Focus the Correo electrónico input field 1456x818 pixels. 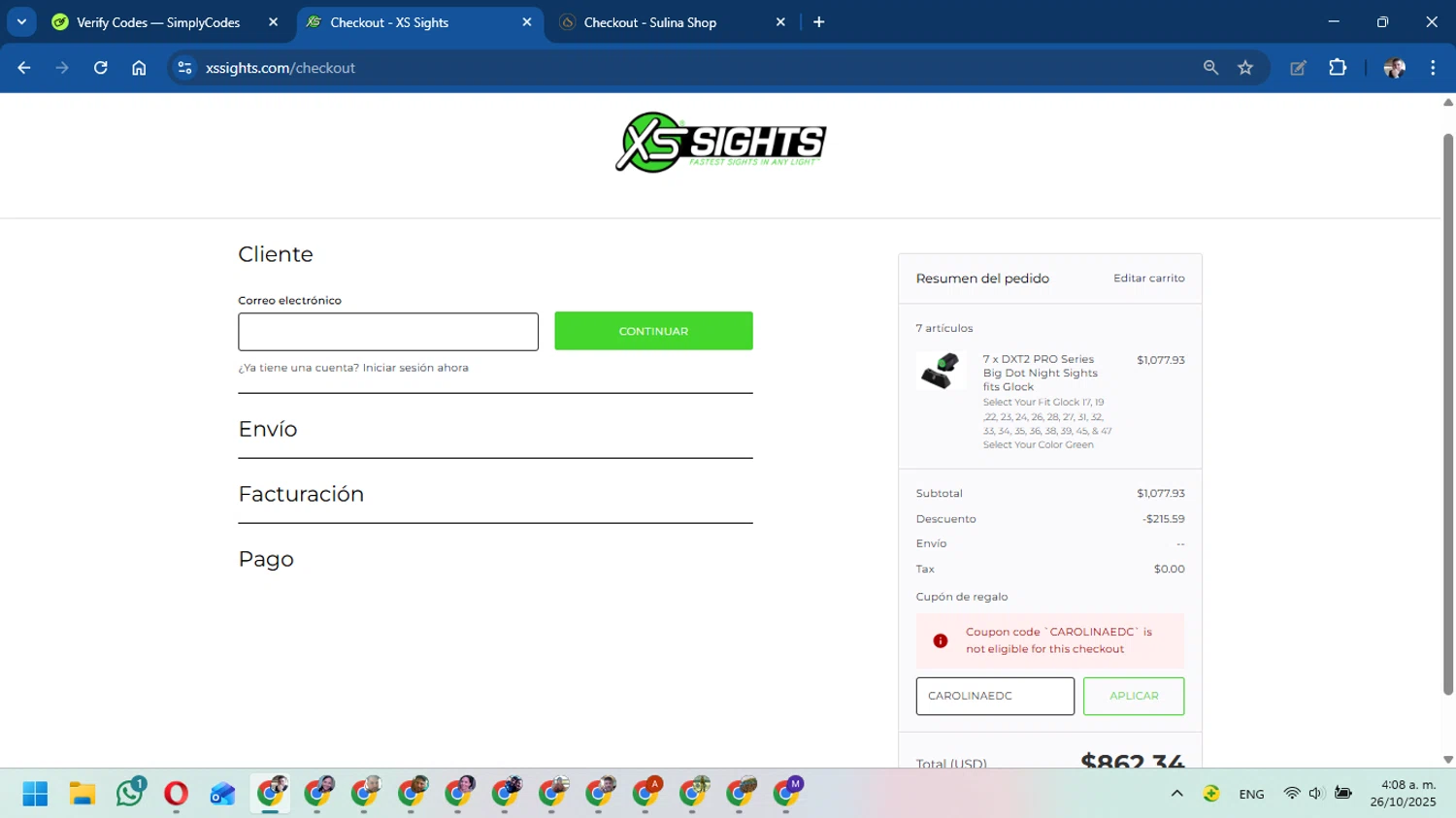388,332
